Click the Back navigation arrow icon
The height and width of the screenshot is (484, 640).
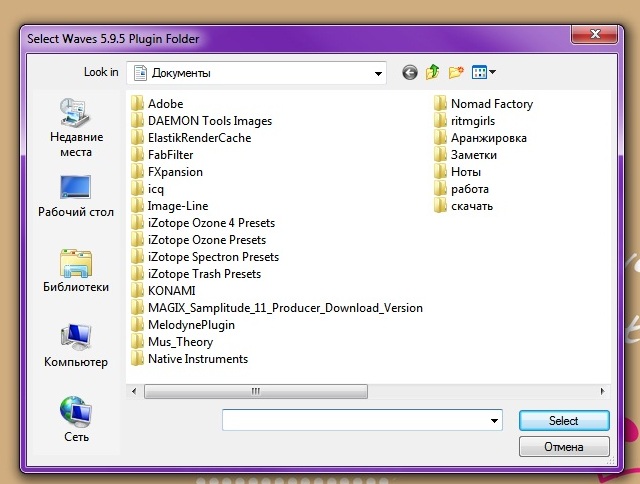click(409, 72)
